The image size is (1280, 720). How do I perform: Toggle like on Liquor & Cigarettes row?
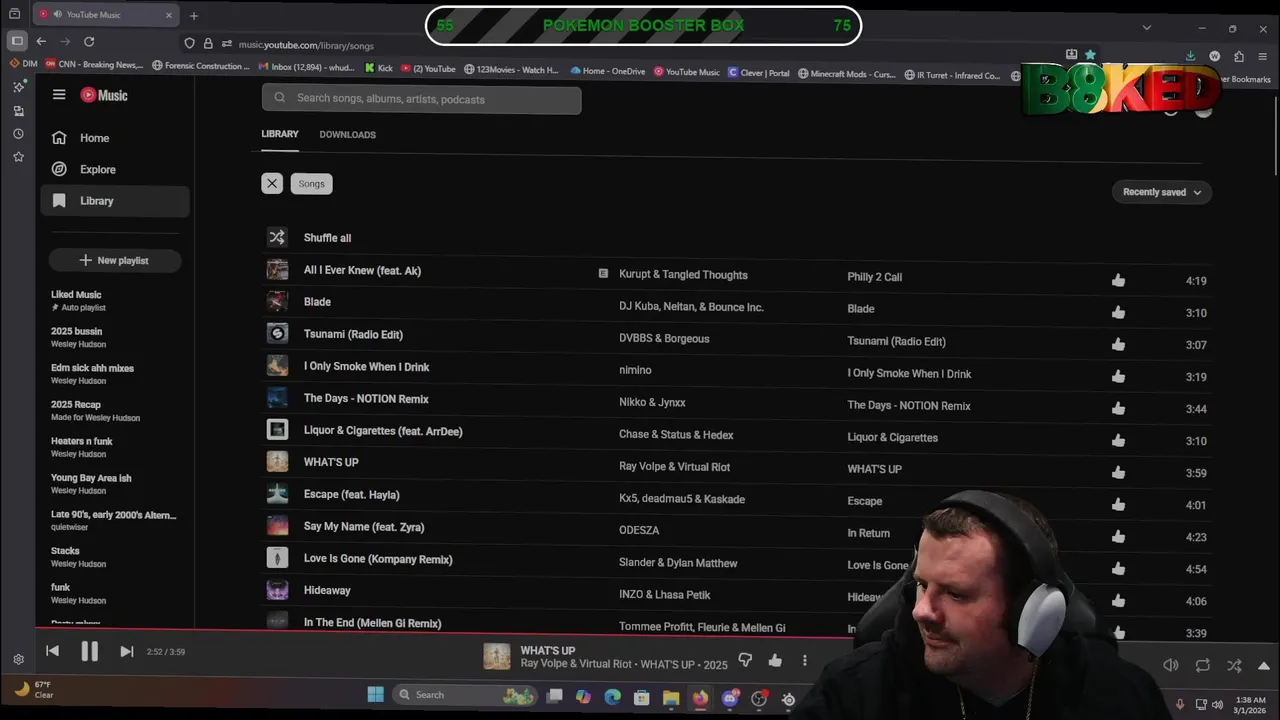tap(1118, 441)
